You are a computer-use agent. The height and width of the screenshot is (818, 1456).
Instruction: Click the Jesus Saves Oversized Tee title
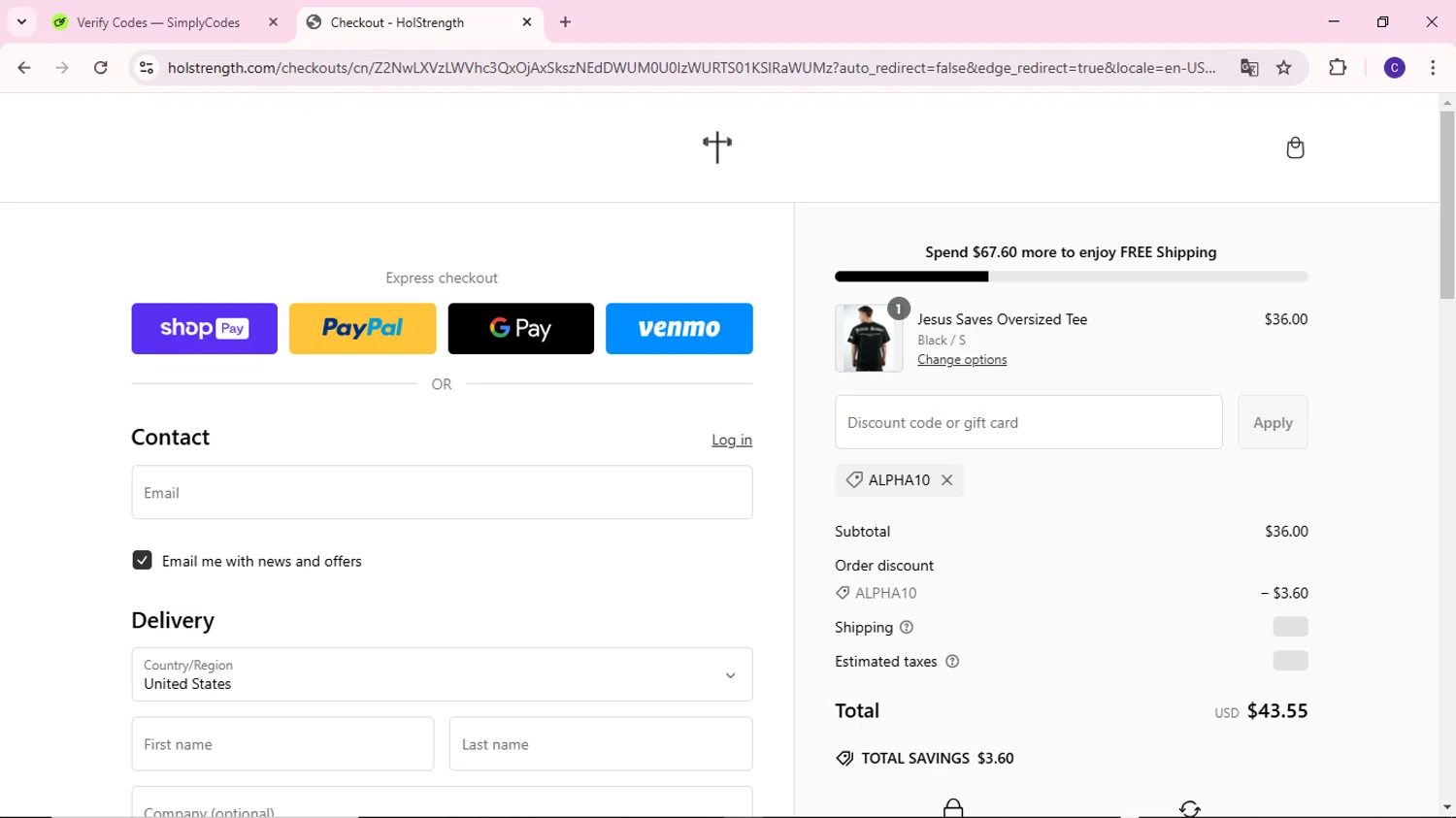point(1003,319)
